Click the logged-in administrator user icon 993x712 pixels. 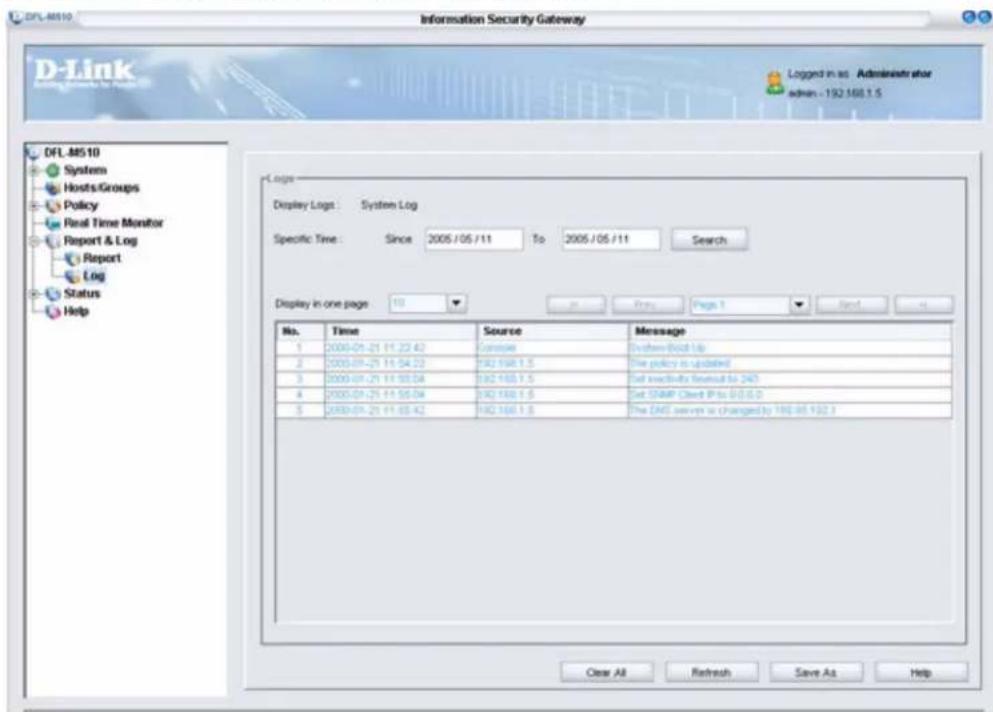(x=775, y=83)
